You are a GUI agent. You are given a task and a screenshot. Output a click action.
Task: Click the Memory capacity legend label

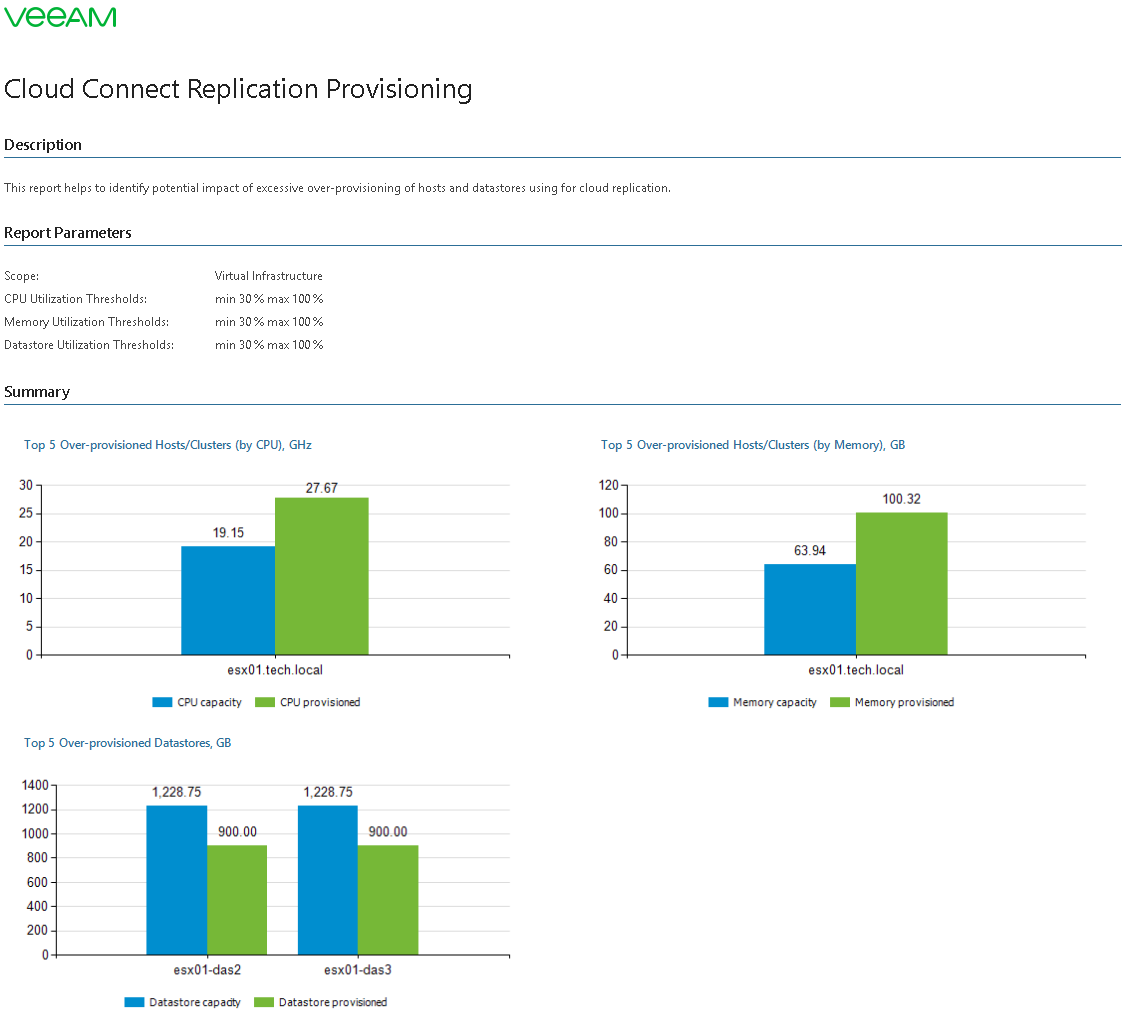[x=775, y=702]
